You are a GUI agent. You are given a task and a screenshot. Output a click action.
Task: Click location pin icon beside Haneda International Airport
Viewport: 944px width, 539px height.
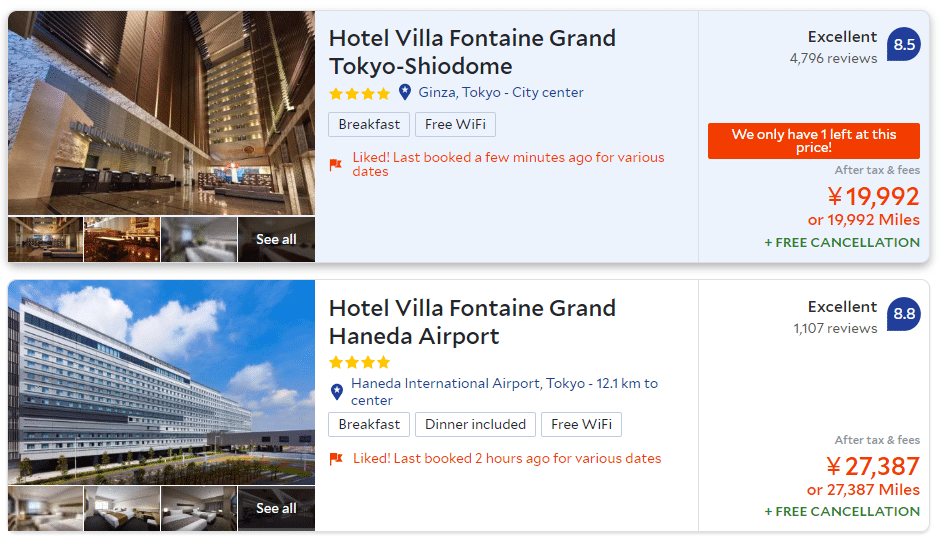point(337,391)
